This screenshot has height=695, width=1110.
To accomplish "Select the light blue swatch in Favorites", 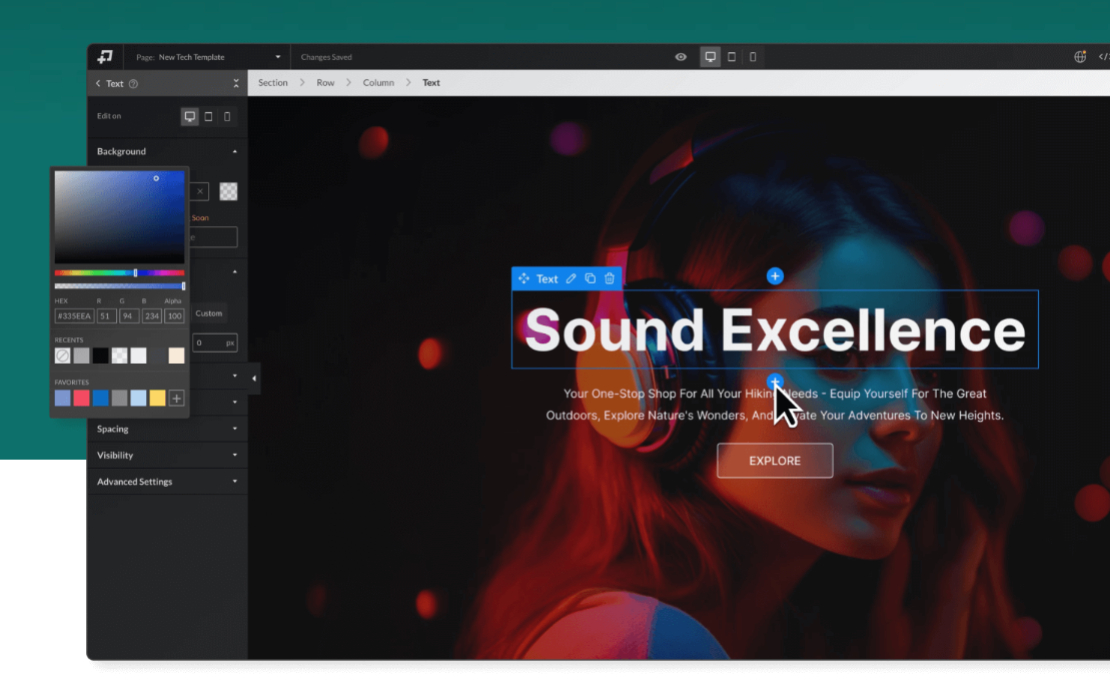I will pyautogui.click(x=139, y=398).
